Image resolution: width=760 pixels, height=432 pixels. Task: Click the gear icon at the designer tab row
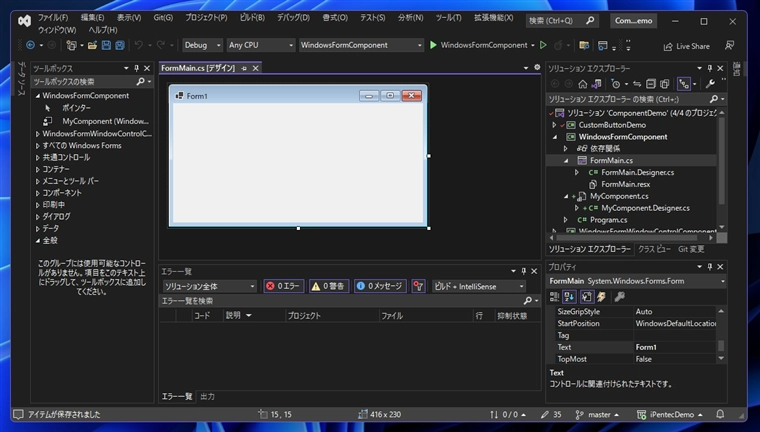[x=537, y=67]
